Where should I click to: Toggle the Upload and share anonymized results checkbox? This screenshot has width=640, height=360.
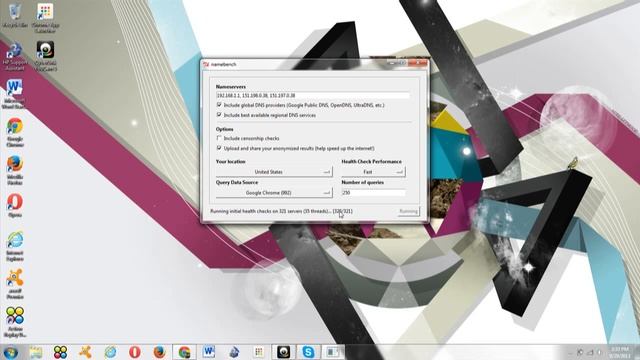tap(219, 148)
